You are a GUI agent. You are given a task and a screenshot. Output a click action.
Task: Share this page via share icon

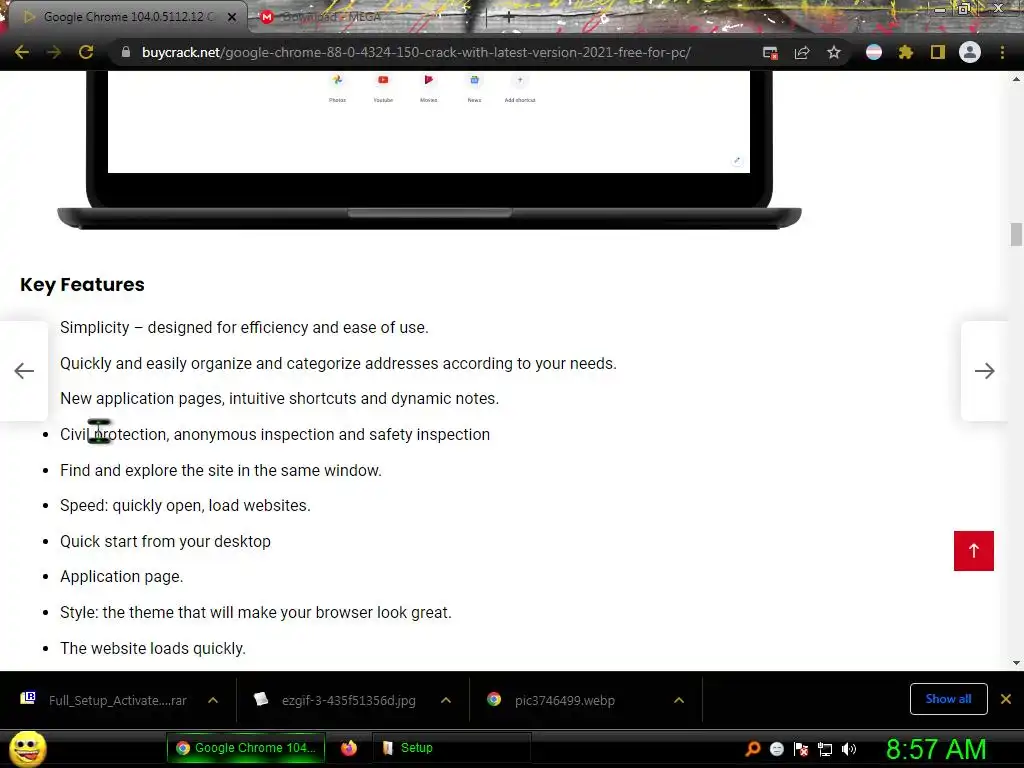(802, 53)
